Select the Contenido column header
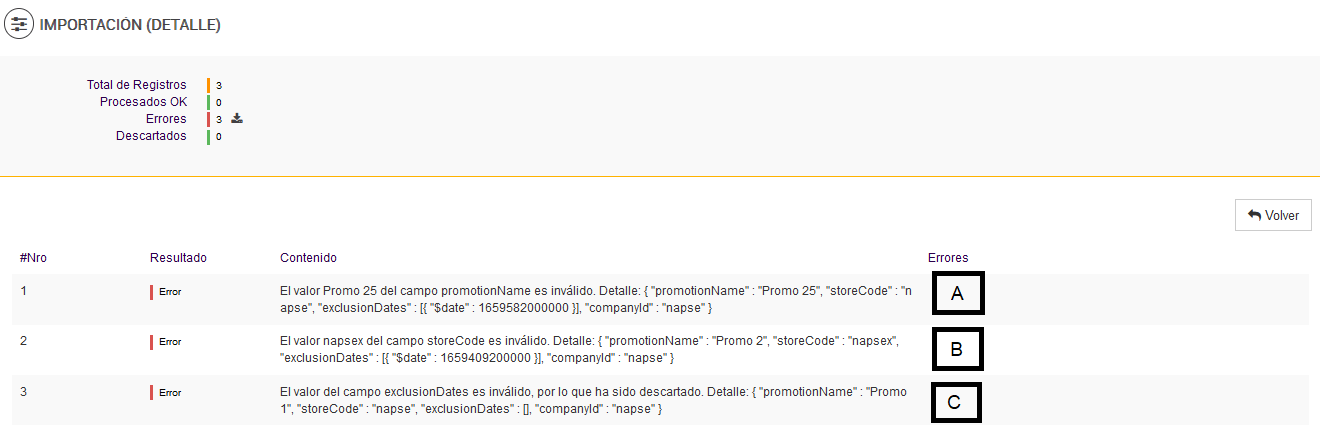 point(308,258)
